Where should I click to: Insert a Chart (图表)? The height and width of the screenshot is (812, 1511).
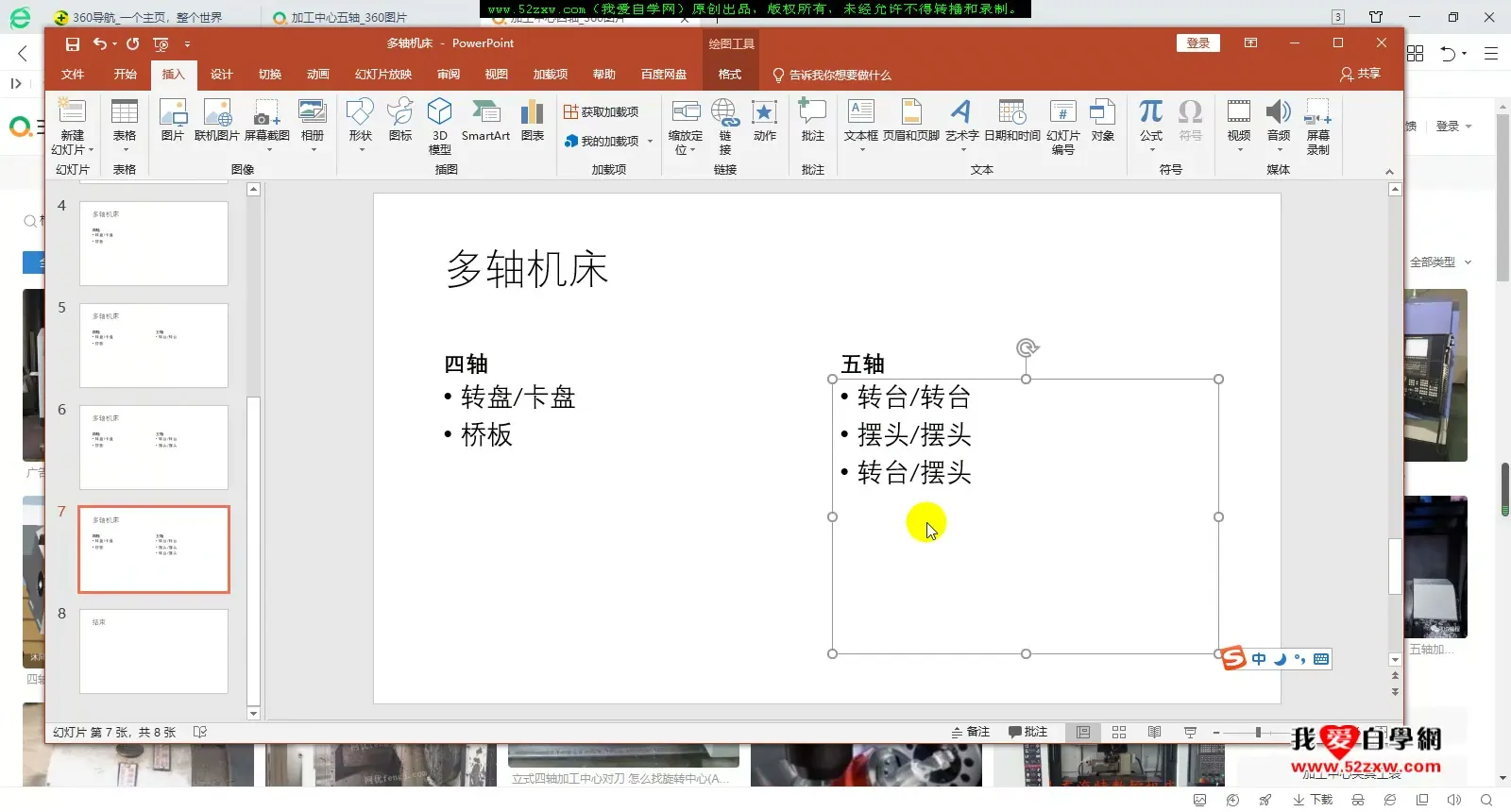pyautogui.click(x=533, y=120)
